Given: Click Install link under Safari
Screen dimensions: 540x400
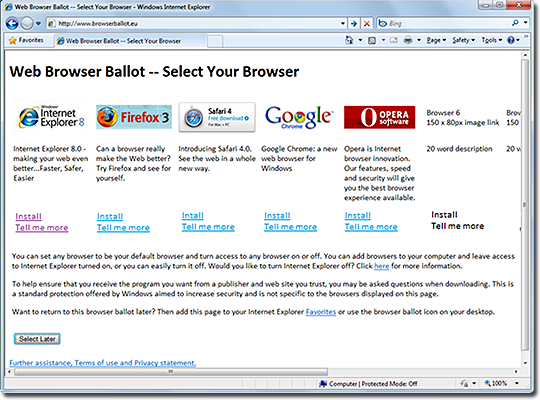Looking at the screenshot, I should [x=193, y=216].
